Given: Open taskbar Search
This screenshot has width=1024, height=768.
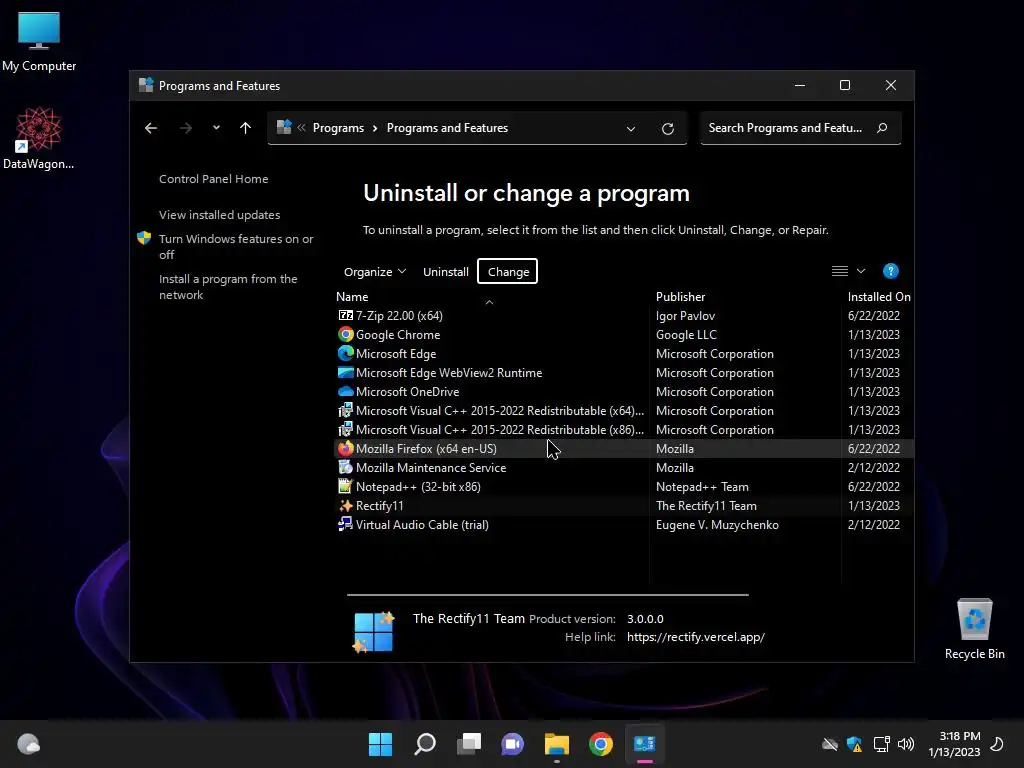Looking at the screenshot, I should [x=424, y=744].
